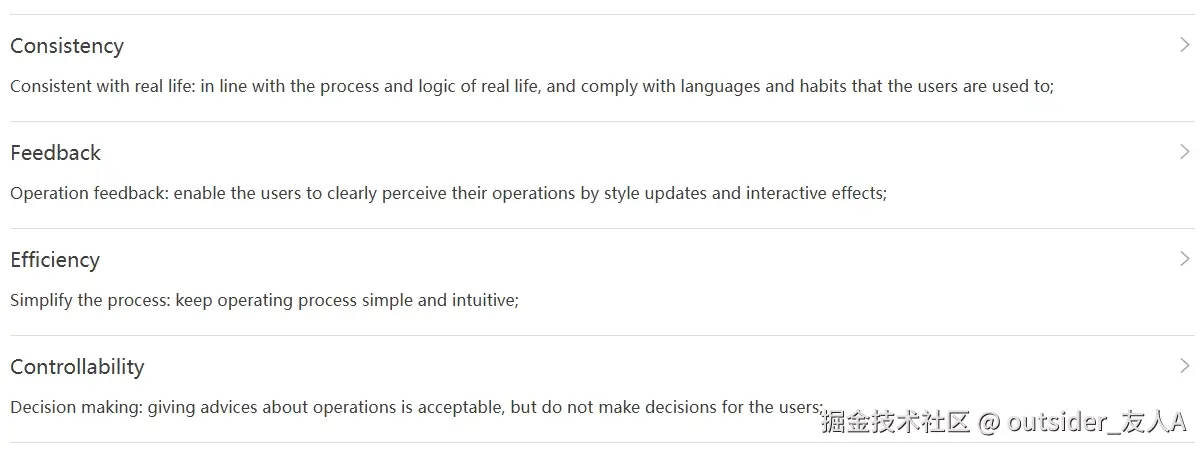The width and height of the screenshot is (1202, 451).
Task: Expand the Consistency row chevron arrow
Action: point(1185,45)
